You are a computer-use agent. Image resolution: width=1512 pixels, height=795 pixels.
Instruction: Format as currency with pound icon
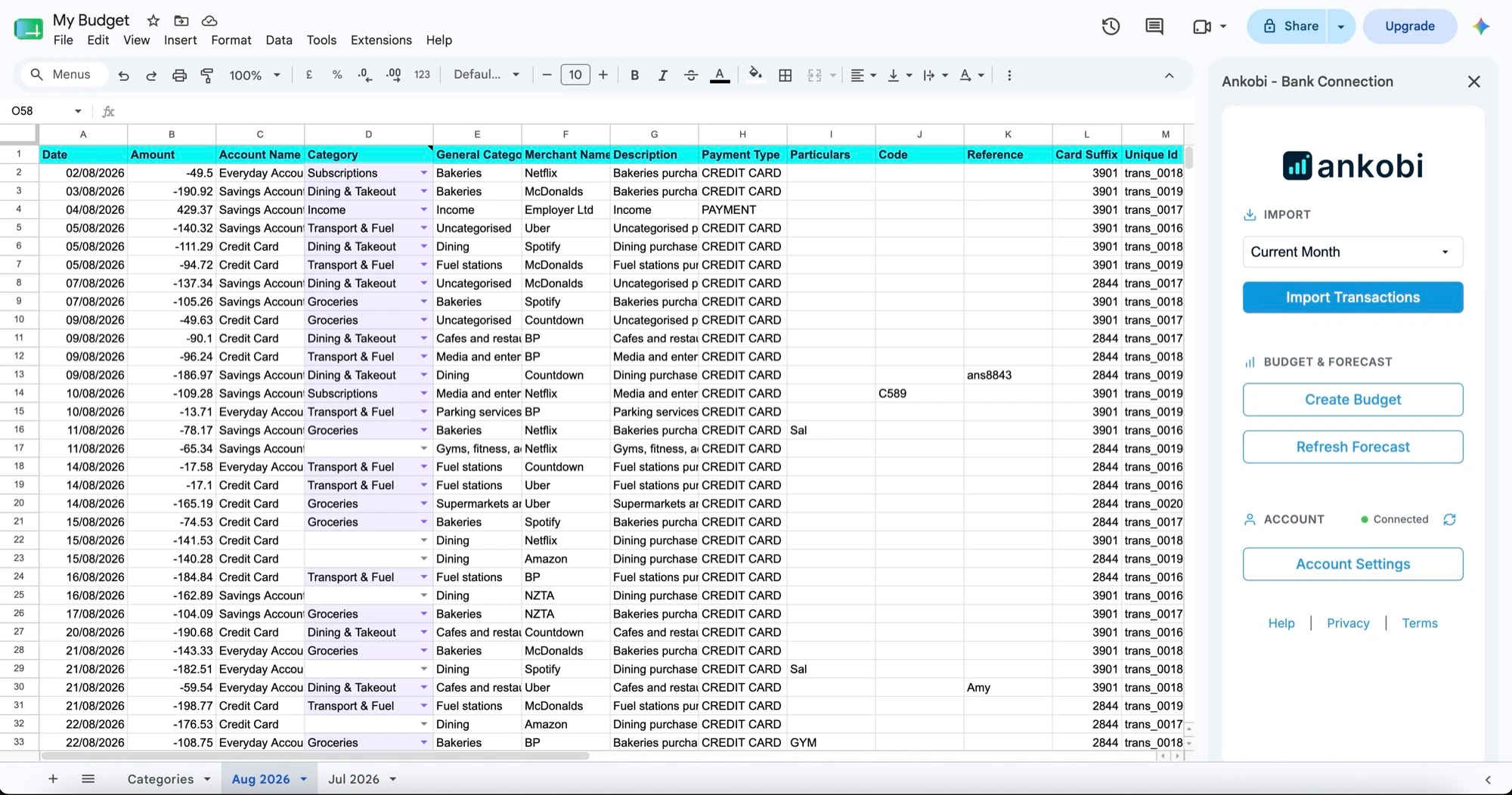pos(309,75)
